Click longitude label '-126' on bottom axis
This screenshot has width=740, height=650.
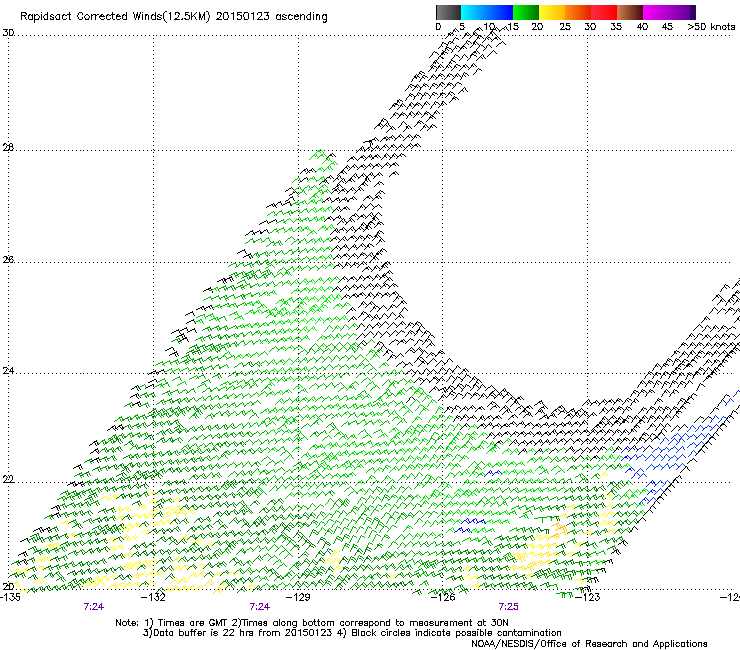coord(443,597)
